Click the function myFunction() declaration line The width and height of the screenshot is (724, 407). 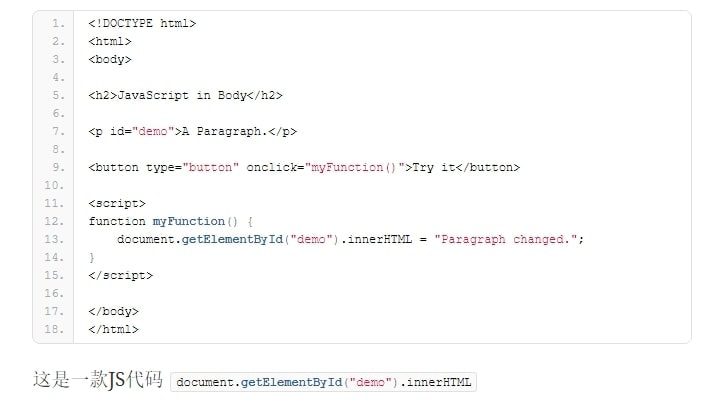171,221
